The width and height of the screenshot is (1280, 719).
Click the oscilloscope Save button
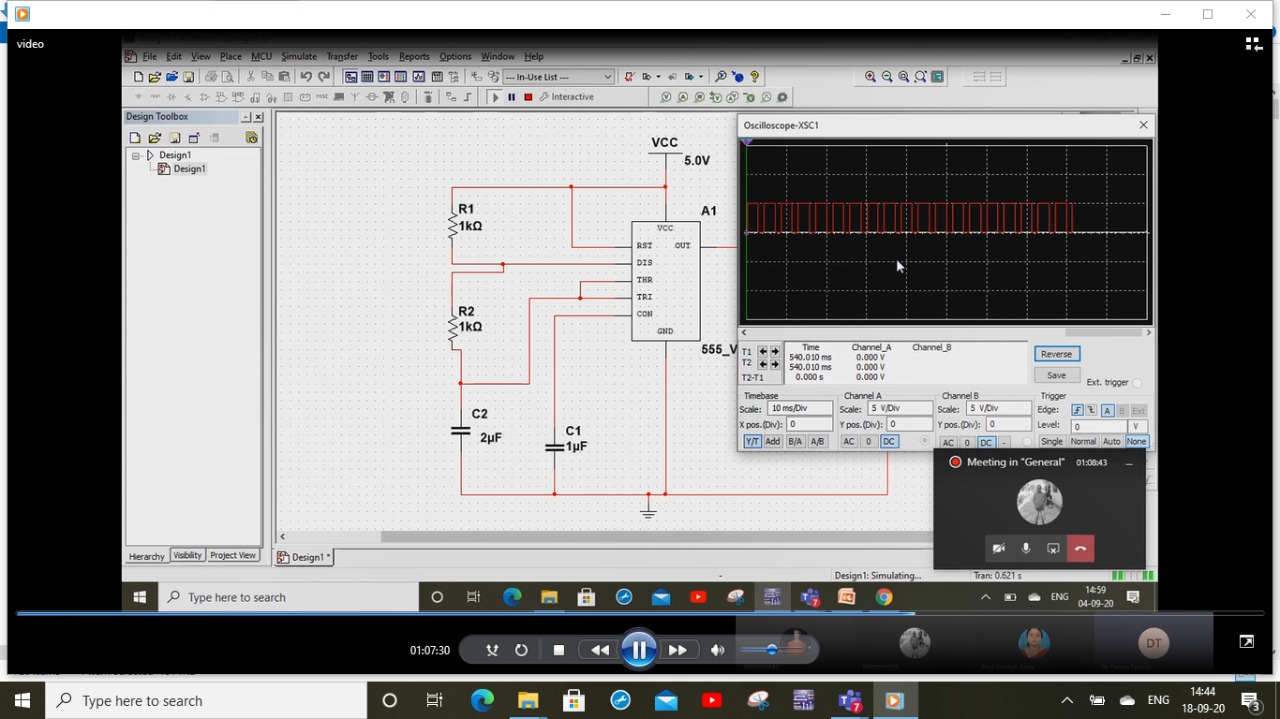click(1056, 375)
